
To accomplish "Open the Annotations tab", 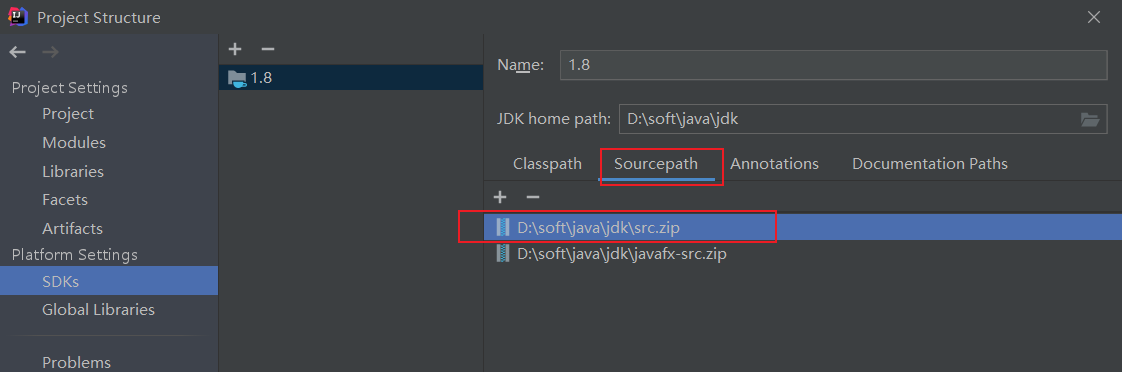I will point(774,164).
